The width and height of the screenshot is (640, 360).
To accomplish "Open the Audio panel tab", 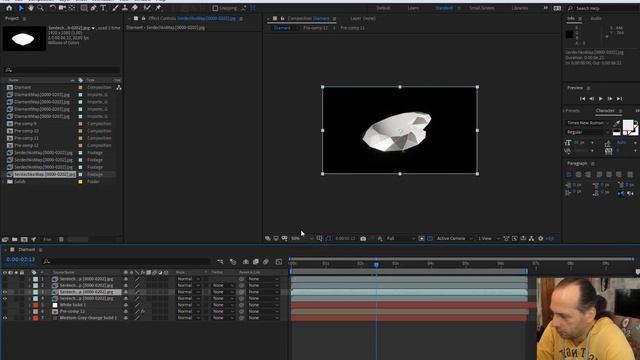I will [x=596, y=18].
